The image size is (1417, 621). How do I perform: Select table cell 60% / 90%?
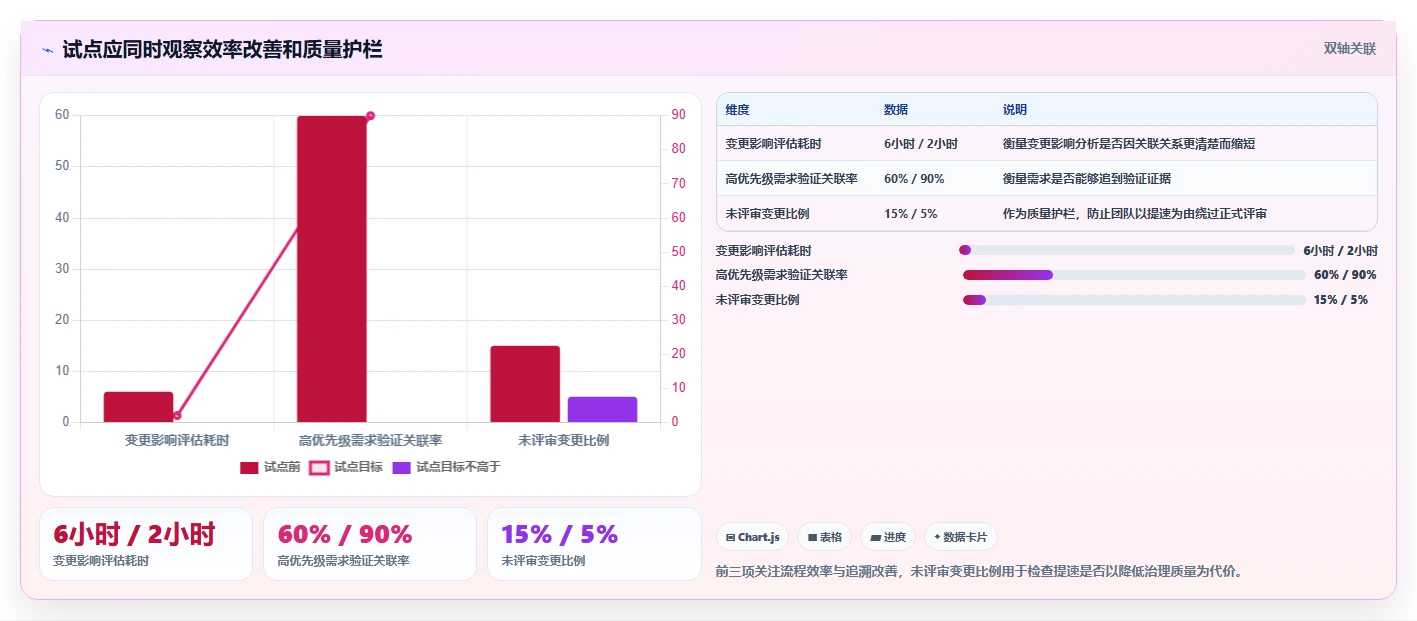click(915, 179)
